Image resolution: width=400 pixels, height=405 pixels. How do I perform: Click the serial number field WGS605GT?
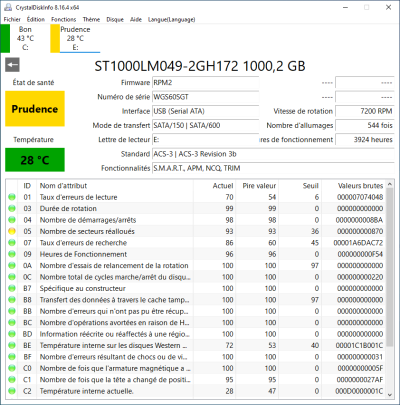tap(205, 97)
